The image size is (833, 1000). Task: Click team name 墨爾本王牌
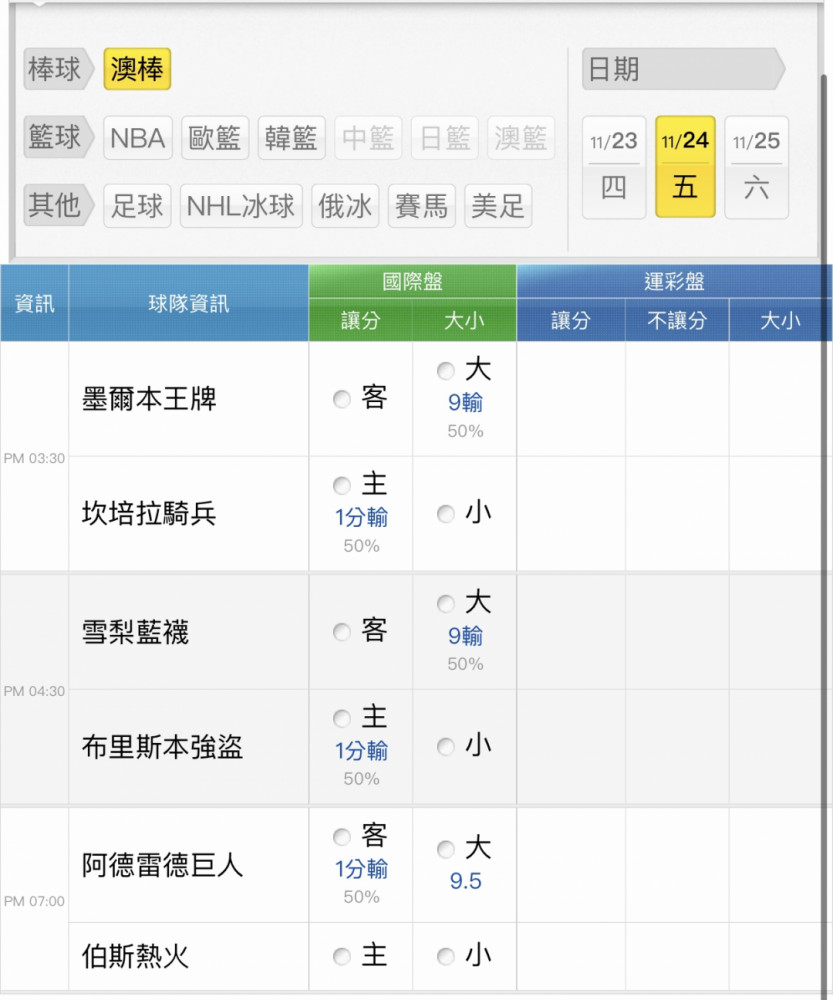click(x=149, y=399)
